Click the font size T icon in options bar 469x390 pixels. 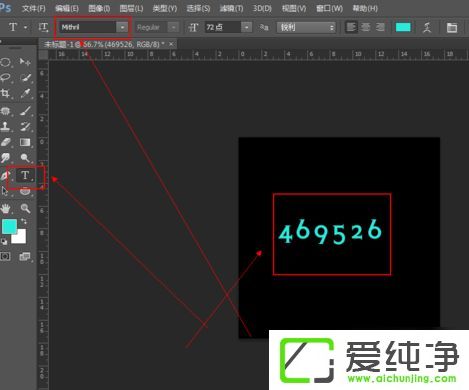(x=194, y=27)
